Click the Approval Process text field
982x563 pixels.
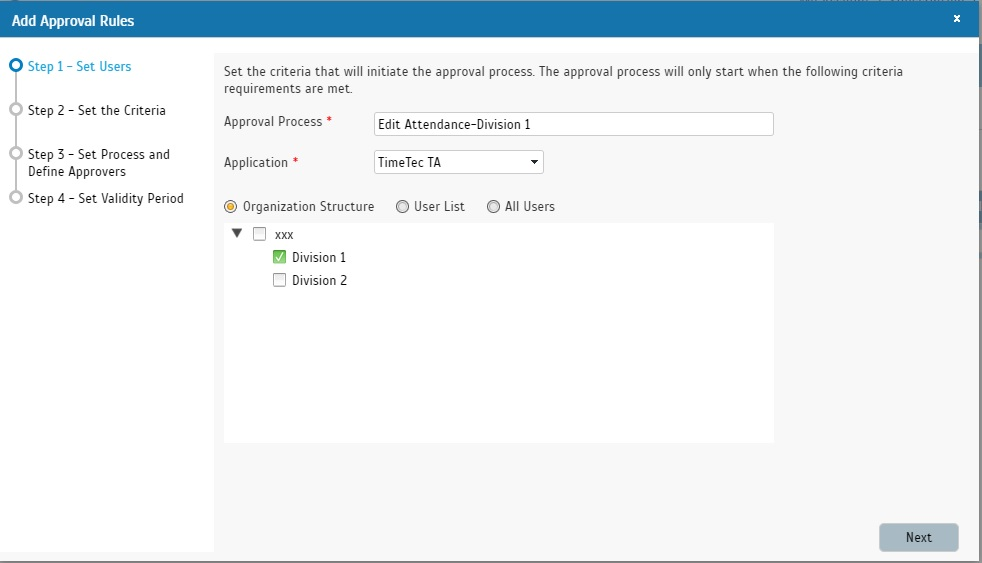coord(573,124)
